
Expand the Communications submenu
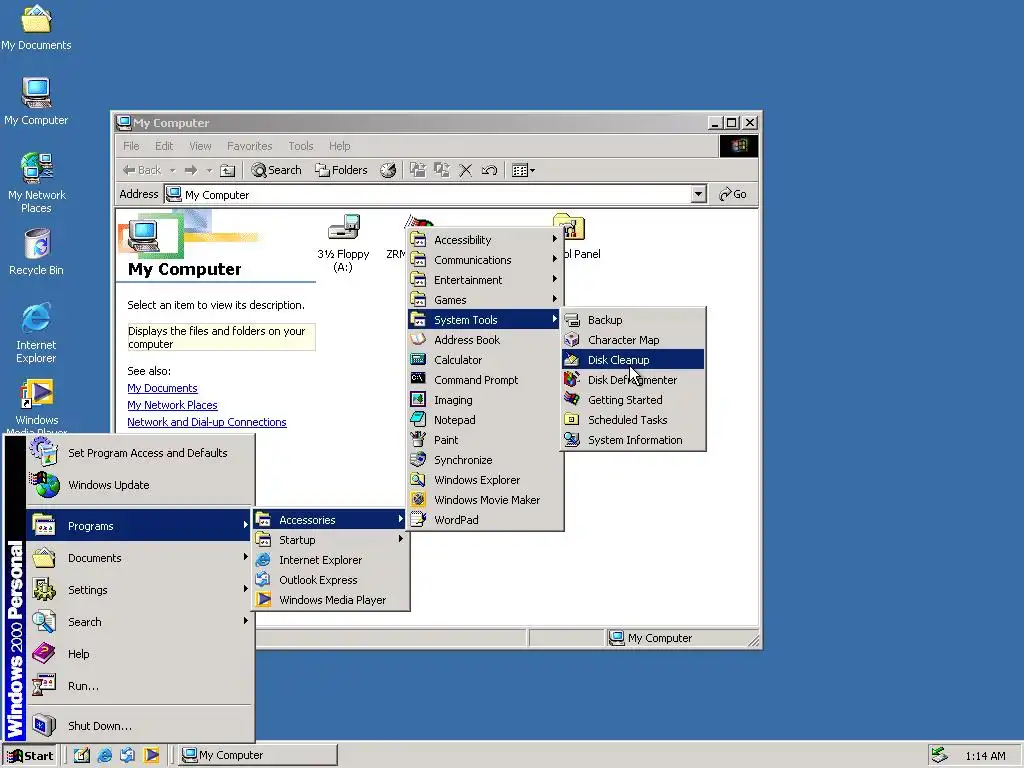point(484,260)
